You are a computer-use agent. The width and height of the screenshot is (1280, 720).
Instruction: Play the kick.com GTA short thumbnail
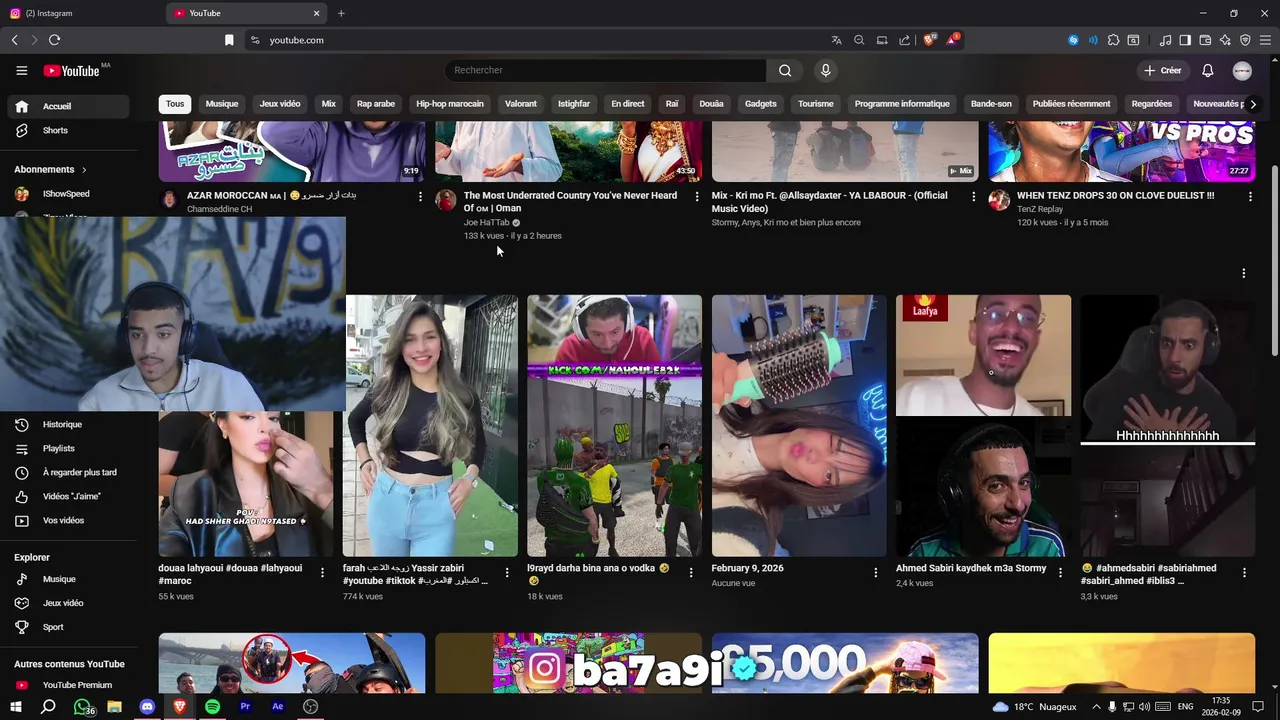[x=614, y=425]
